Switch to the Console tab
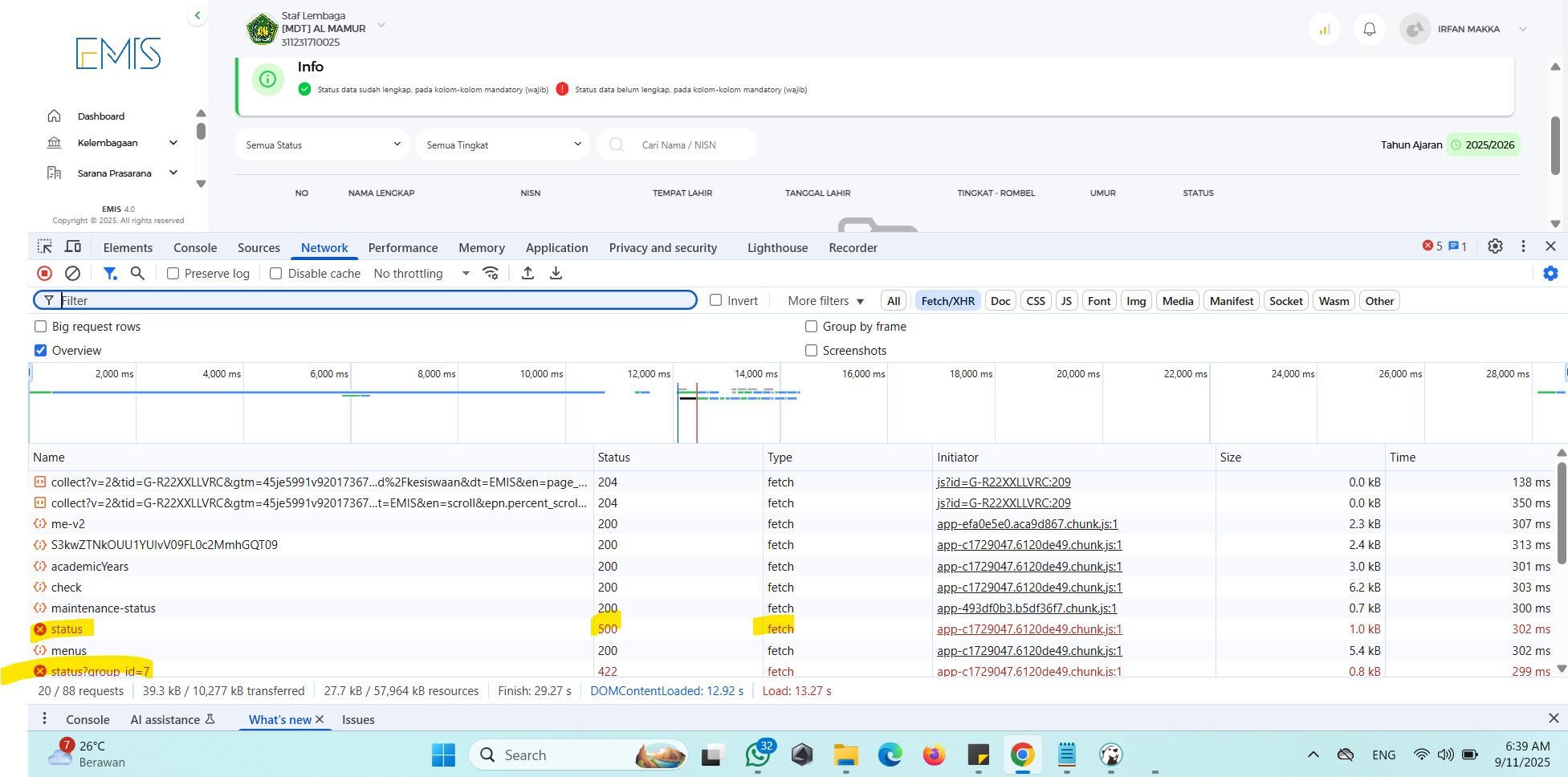The image size is (1568, 777). (195, 248)
